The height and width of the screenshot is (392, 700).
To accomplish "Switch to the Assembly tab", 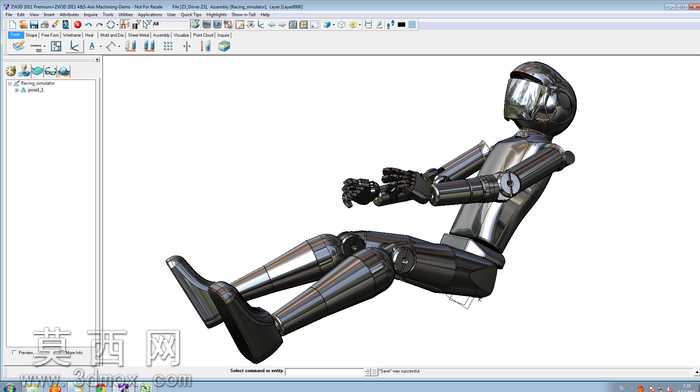I will pyautogui.click(x=161, y=35).
